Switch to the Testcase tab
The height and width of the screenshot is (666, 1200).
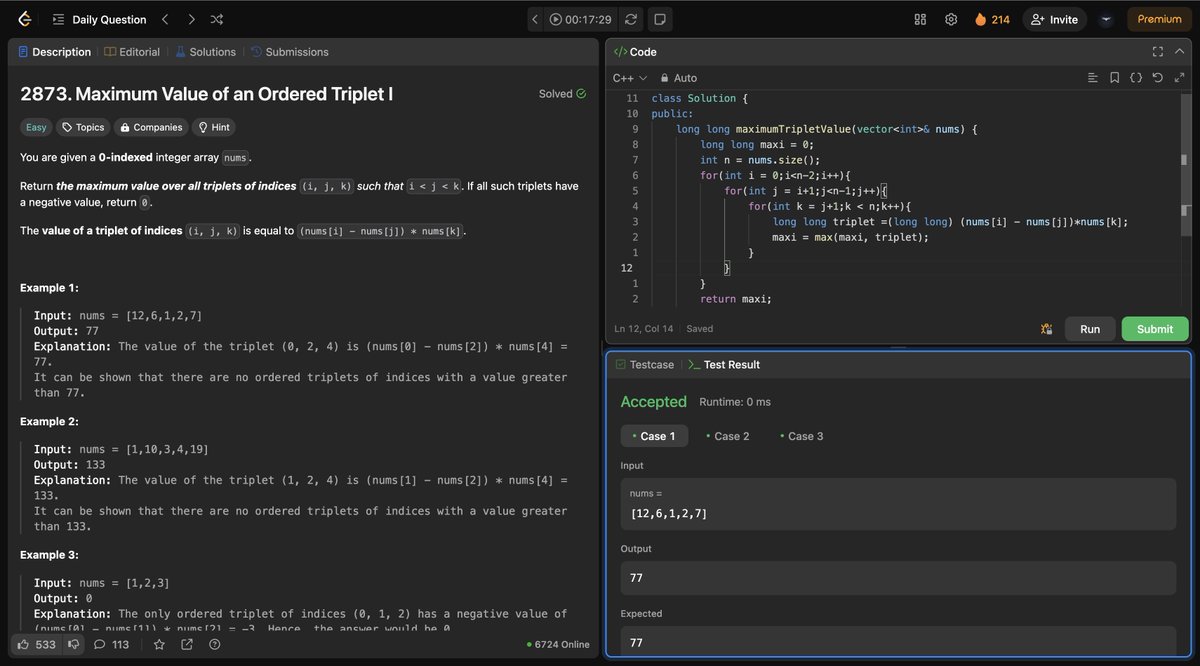pyautogui.click(x=645, y=365)
